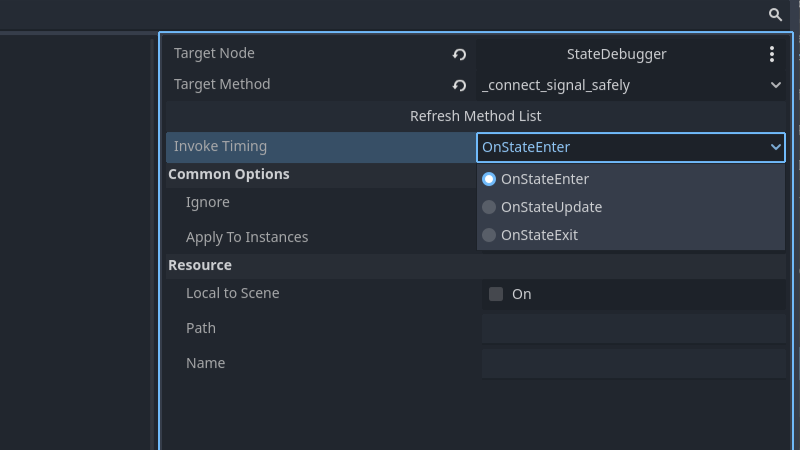Open three-dot menu beside StateDebugger
Screen dimensions: 800x450
pyautogui.click(x=771, y=54)
